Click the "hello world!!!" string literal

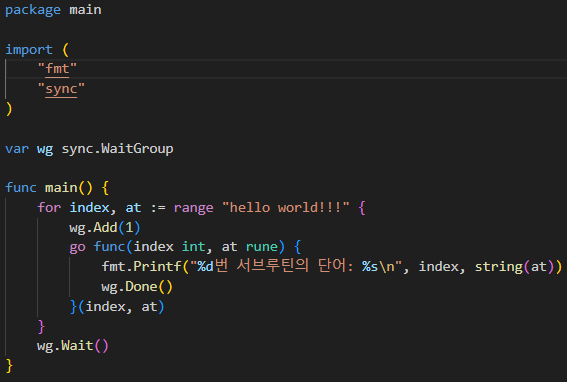point(286,208)
